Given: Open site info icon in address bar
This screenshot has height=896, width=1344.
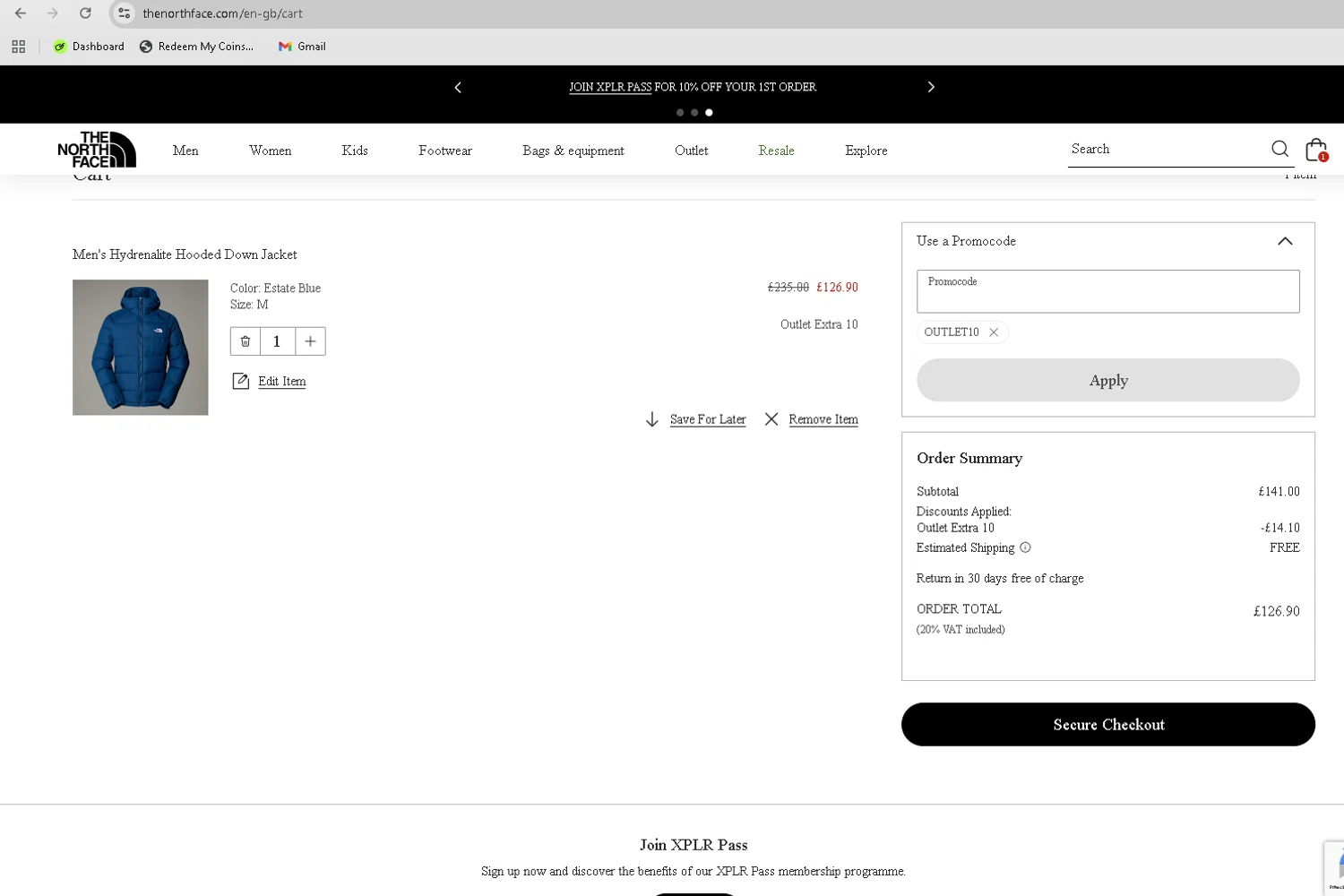Looking at the screenshot, I should click(x=125, y=13).
